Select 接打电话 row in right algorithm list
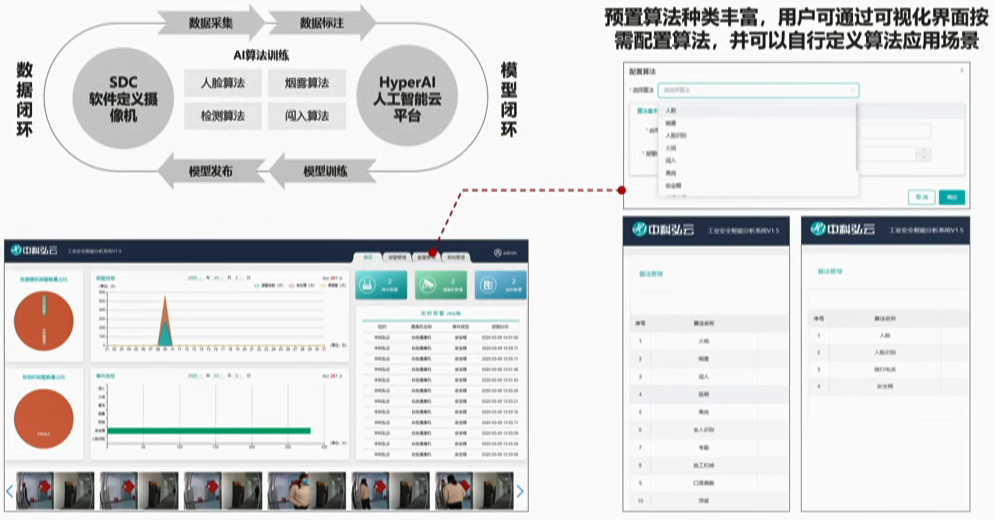 888,369
